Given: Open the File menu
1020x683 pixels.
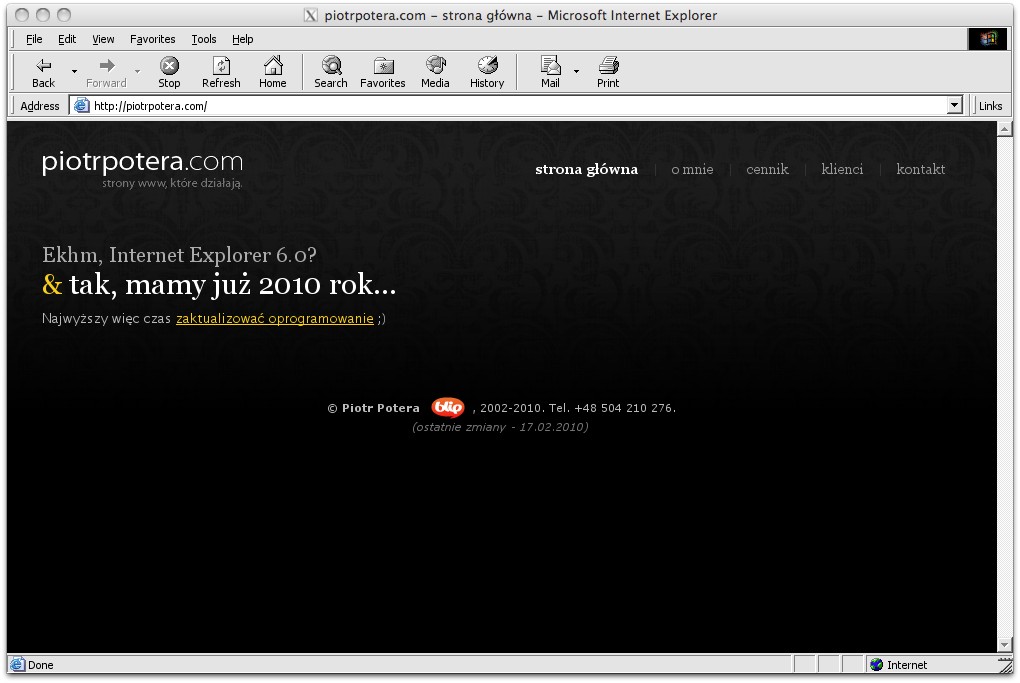Looking at the screenshot, I should click(34, 39).
